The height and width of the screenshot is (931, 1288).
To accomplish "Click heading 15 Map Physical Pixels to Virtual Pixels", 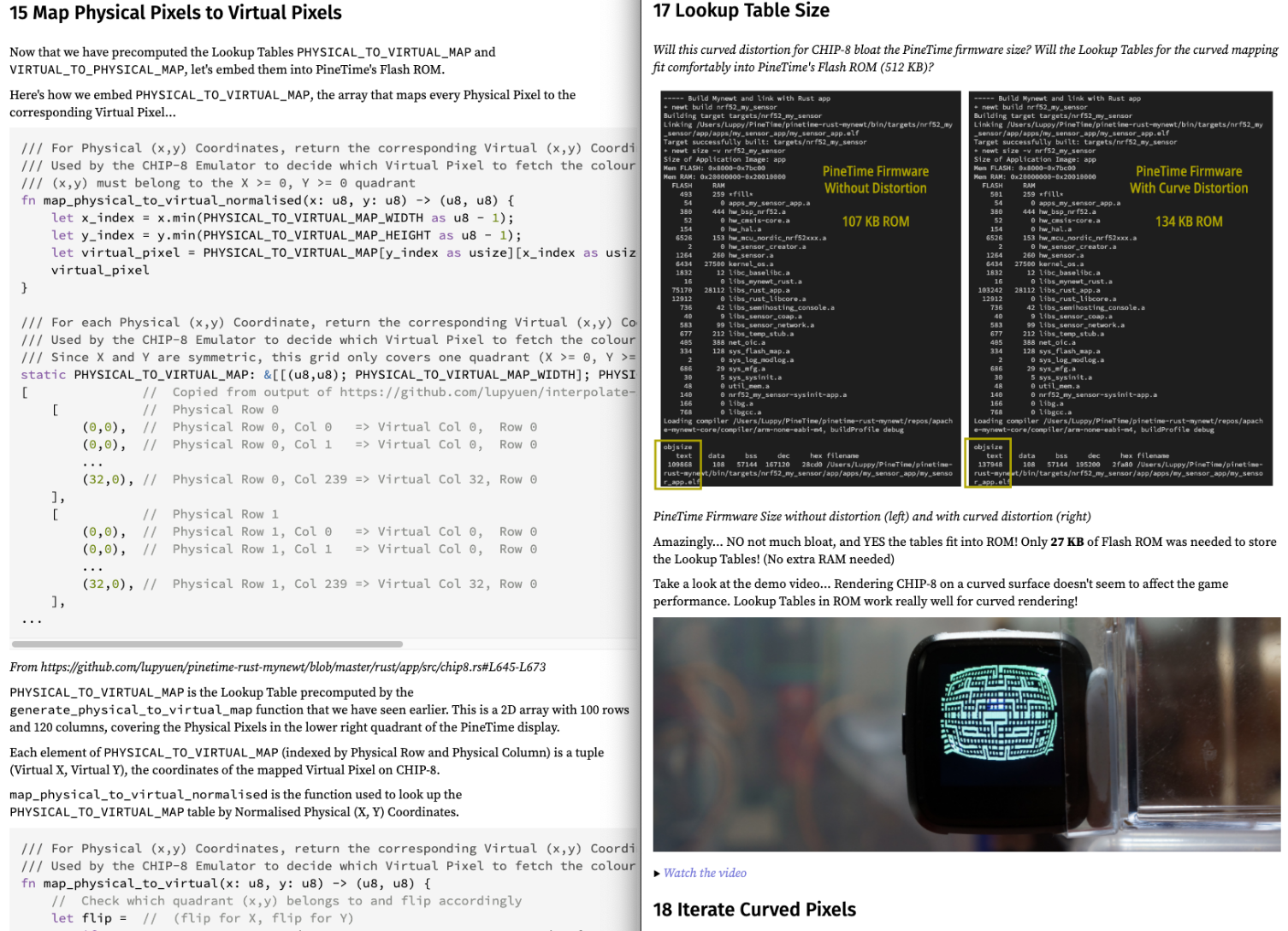I will point(175,13).
